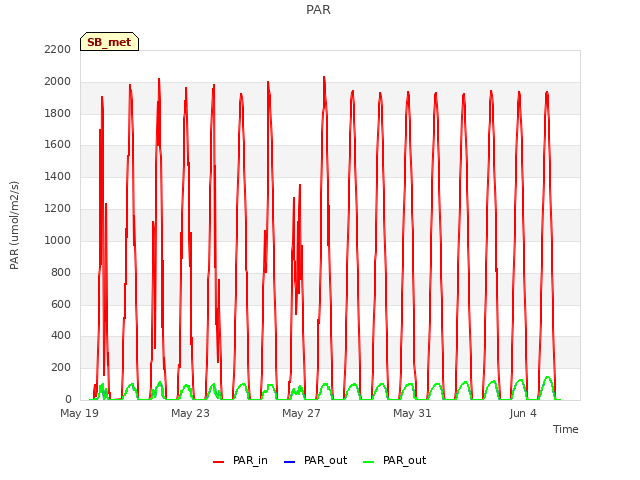
Task: Click the SB_met annotation label
Action: point(109,42)
